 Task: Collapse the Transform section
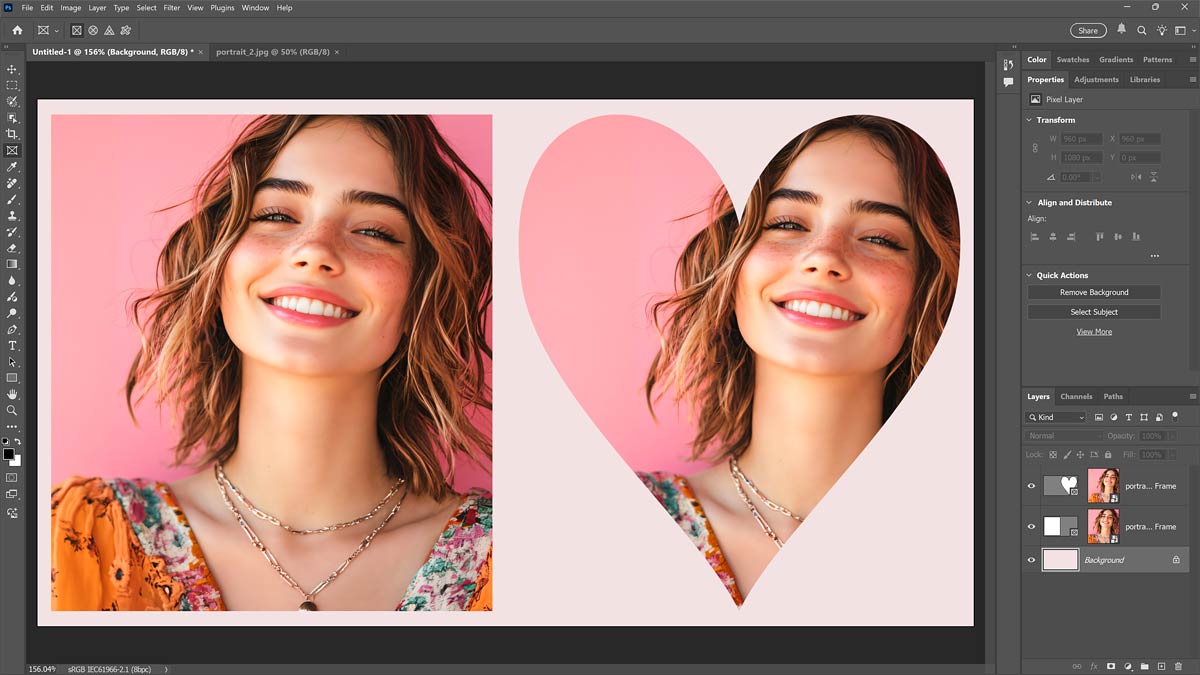[x=1030, y=120]
